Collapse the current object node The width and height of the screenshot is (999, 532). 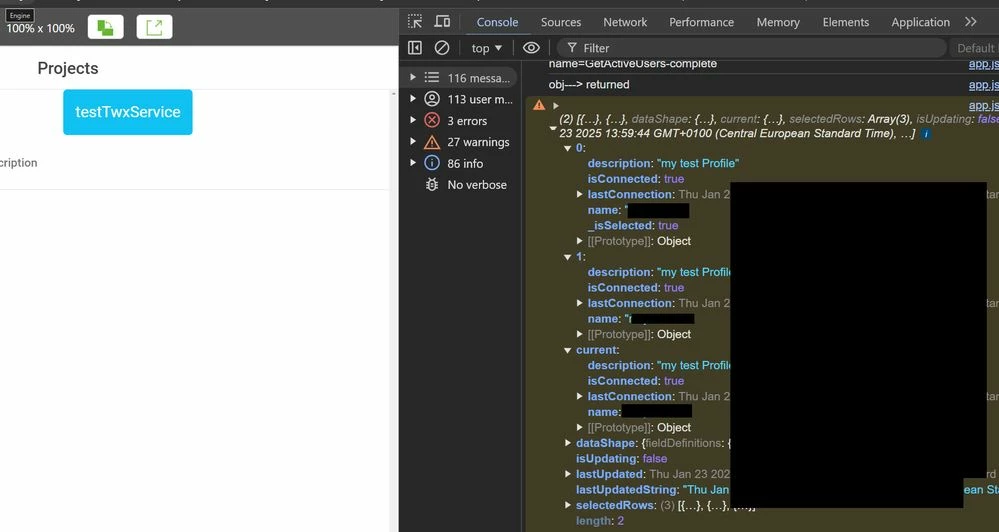tap(568, 350)
